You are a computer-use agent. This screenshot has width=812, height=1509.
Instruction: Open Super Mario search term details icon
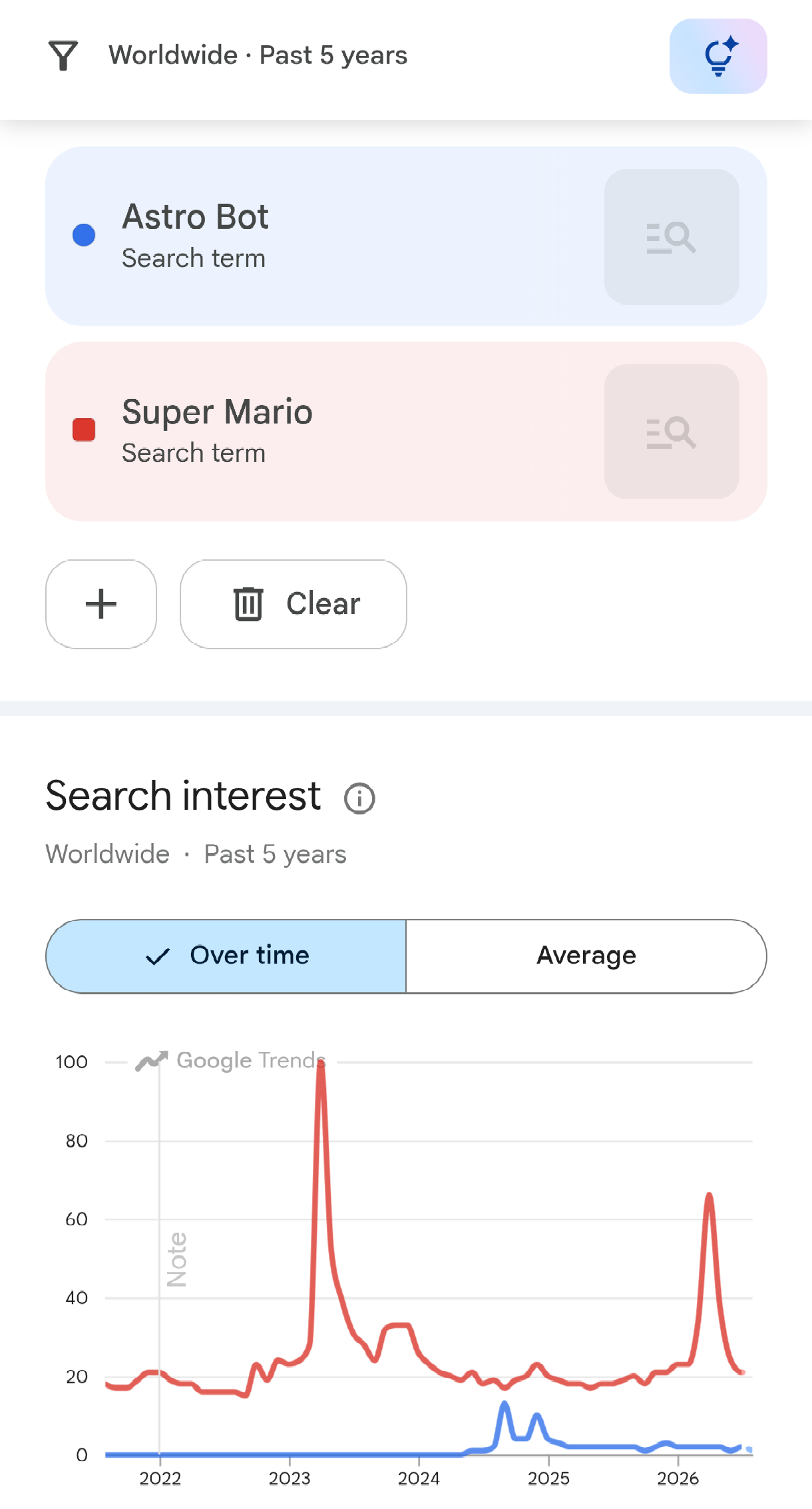[672, 432]
